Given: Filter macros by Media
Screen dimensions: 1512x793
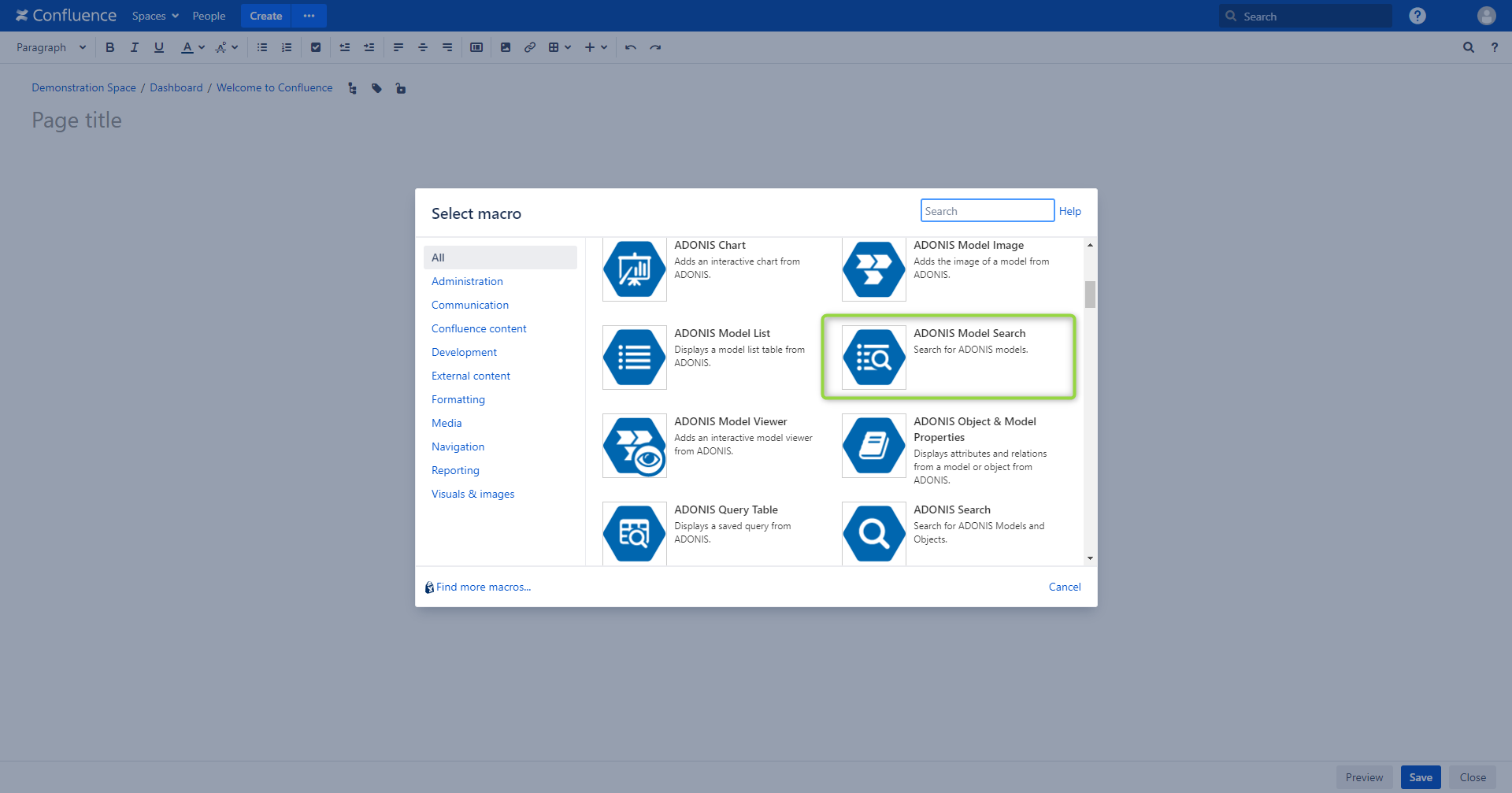Looking at the screenshot, I should point(447,423).
